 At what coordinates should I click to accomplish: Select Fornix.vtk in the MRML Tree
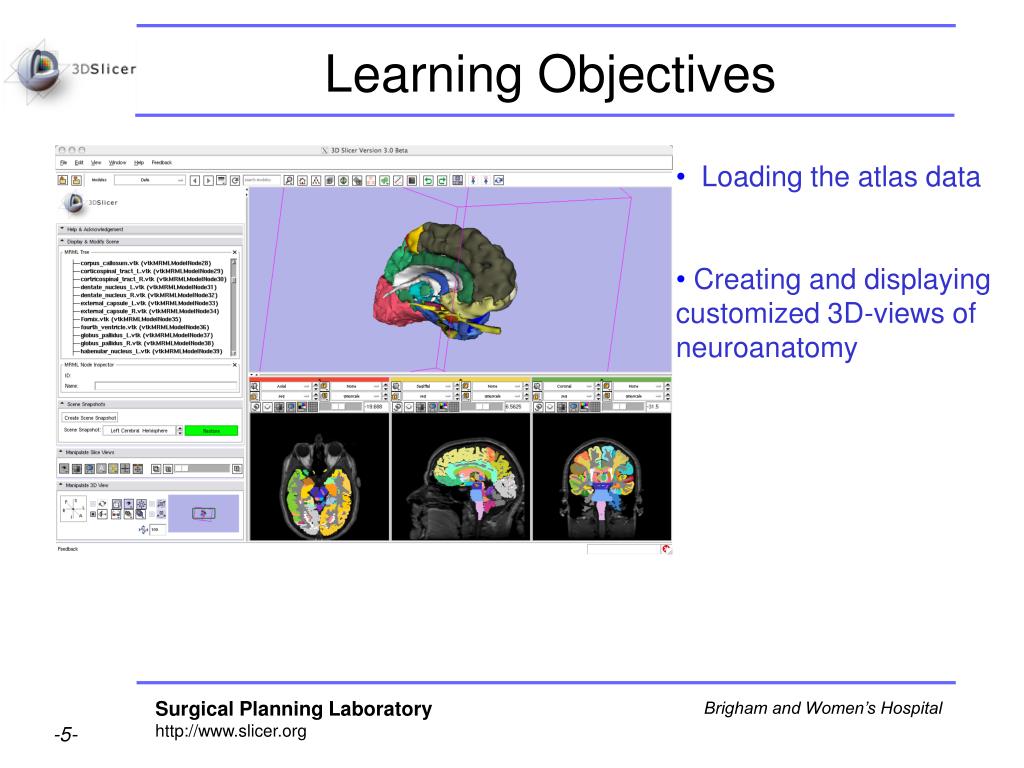tap(131, 319)
